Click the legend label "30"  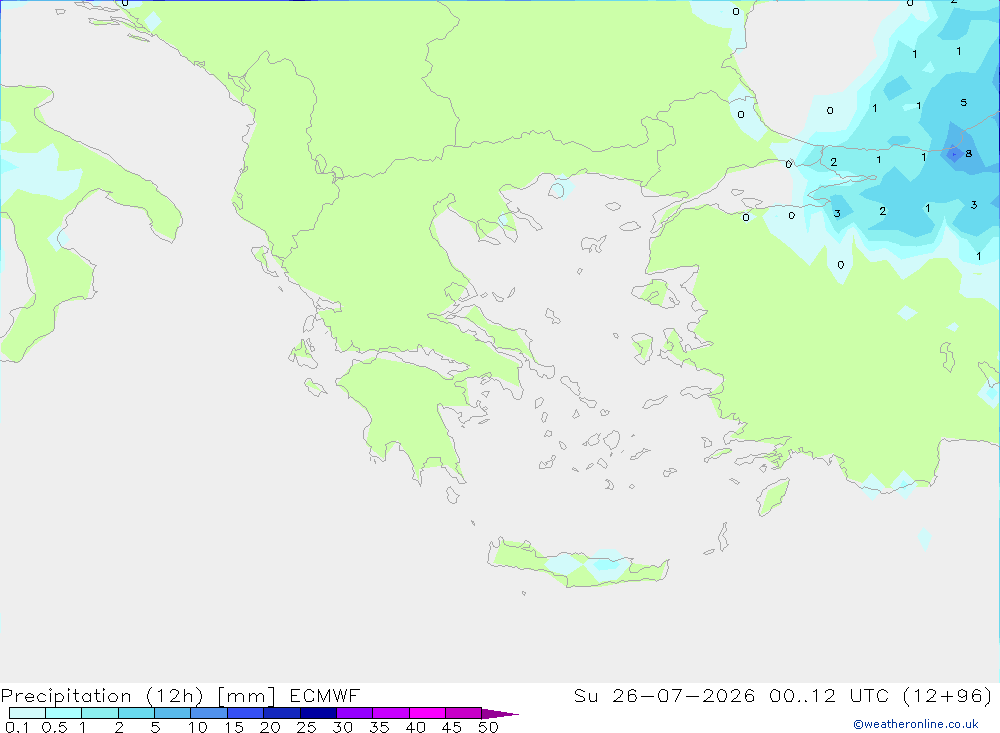click(342, 727)
